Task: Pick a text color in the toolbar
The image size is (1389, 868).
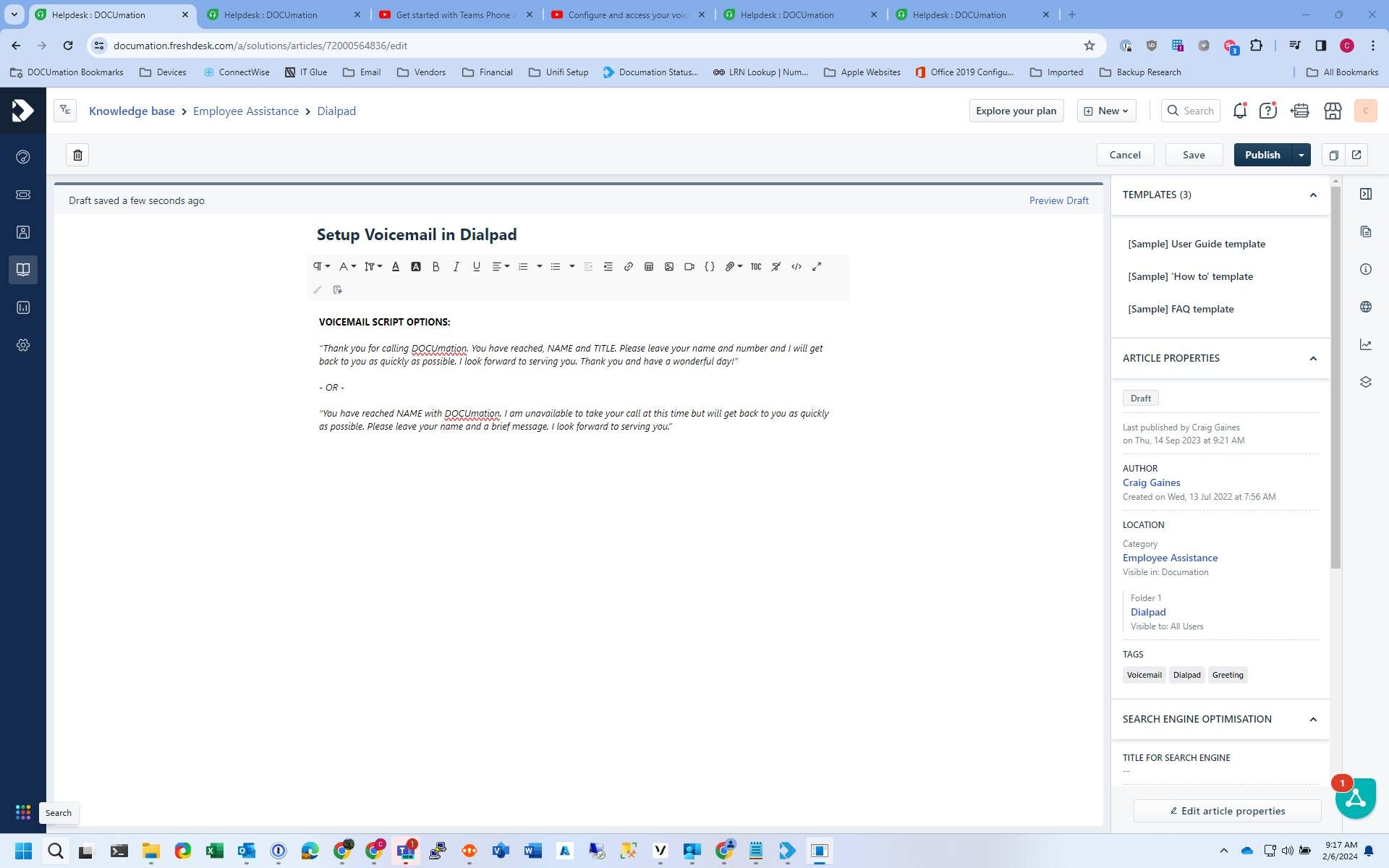Action: (x=395, y=267)
